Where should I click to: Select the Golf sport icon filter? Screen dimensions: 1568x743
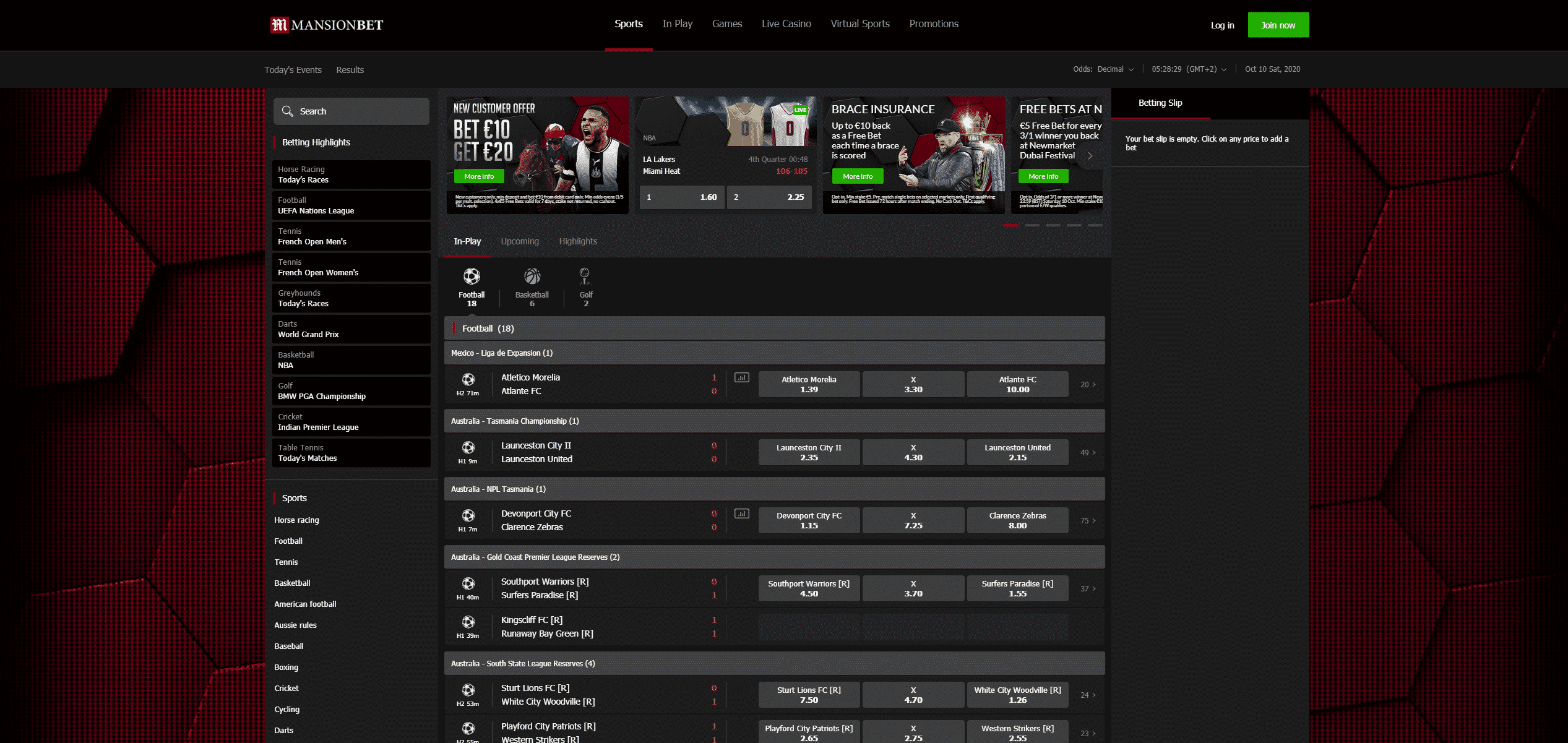tap(585, 287)
